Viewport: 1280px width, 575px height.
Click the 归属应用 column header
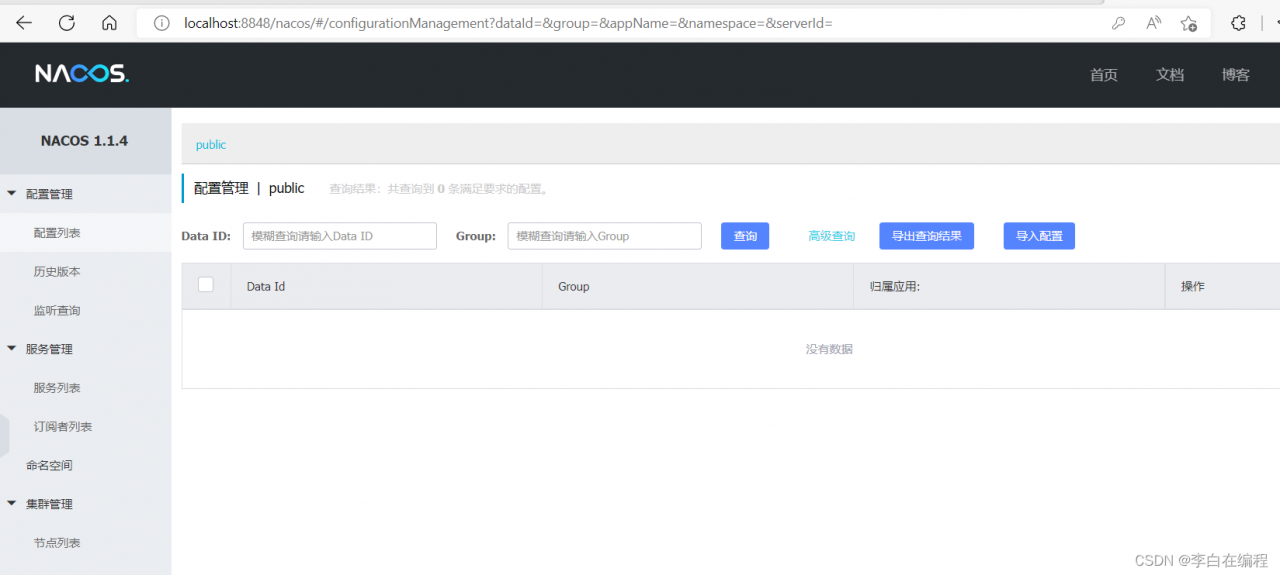(895, 286)
